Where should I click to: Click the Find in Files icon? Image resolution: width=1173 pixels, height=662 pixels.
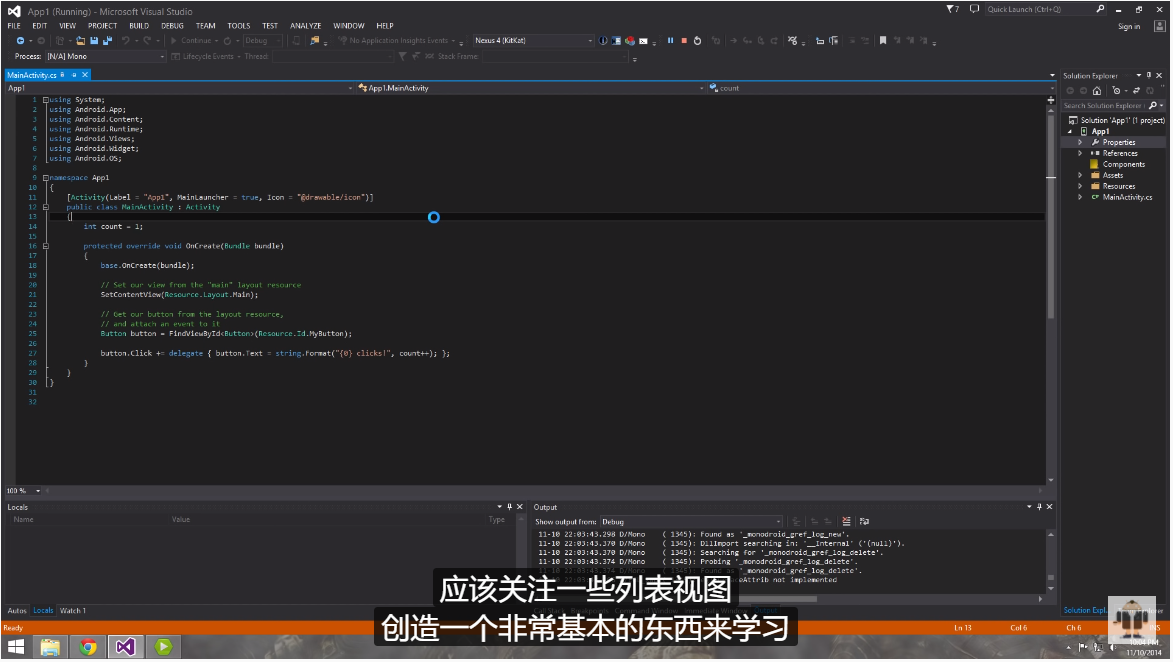tap(315, 40)
